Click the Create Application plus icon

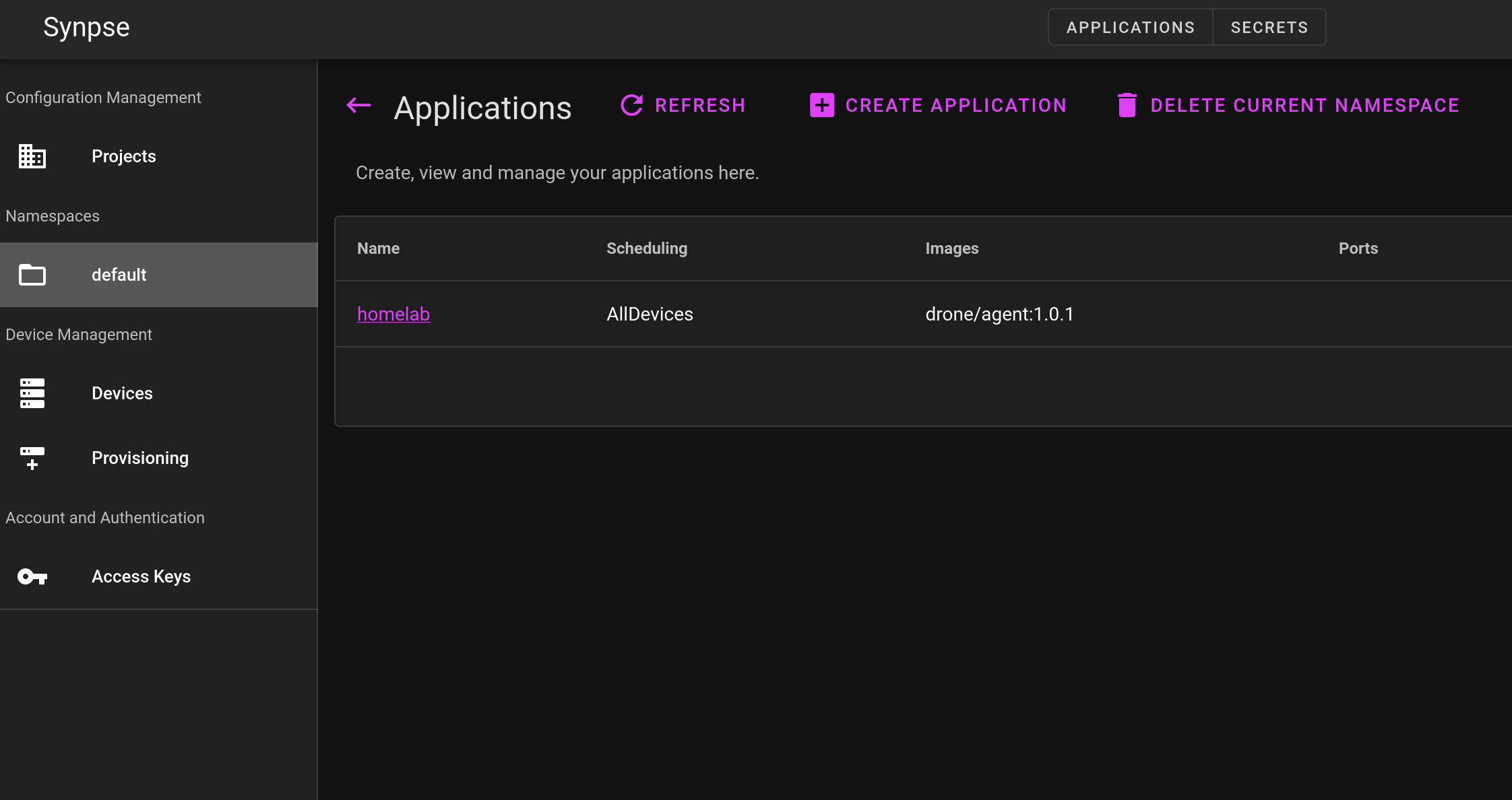click(x=821, y=105)
